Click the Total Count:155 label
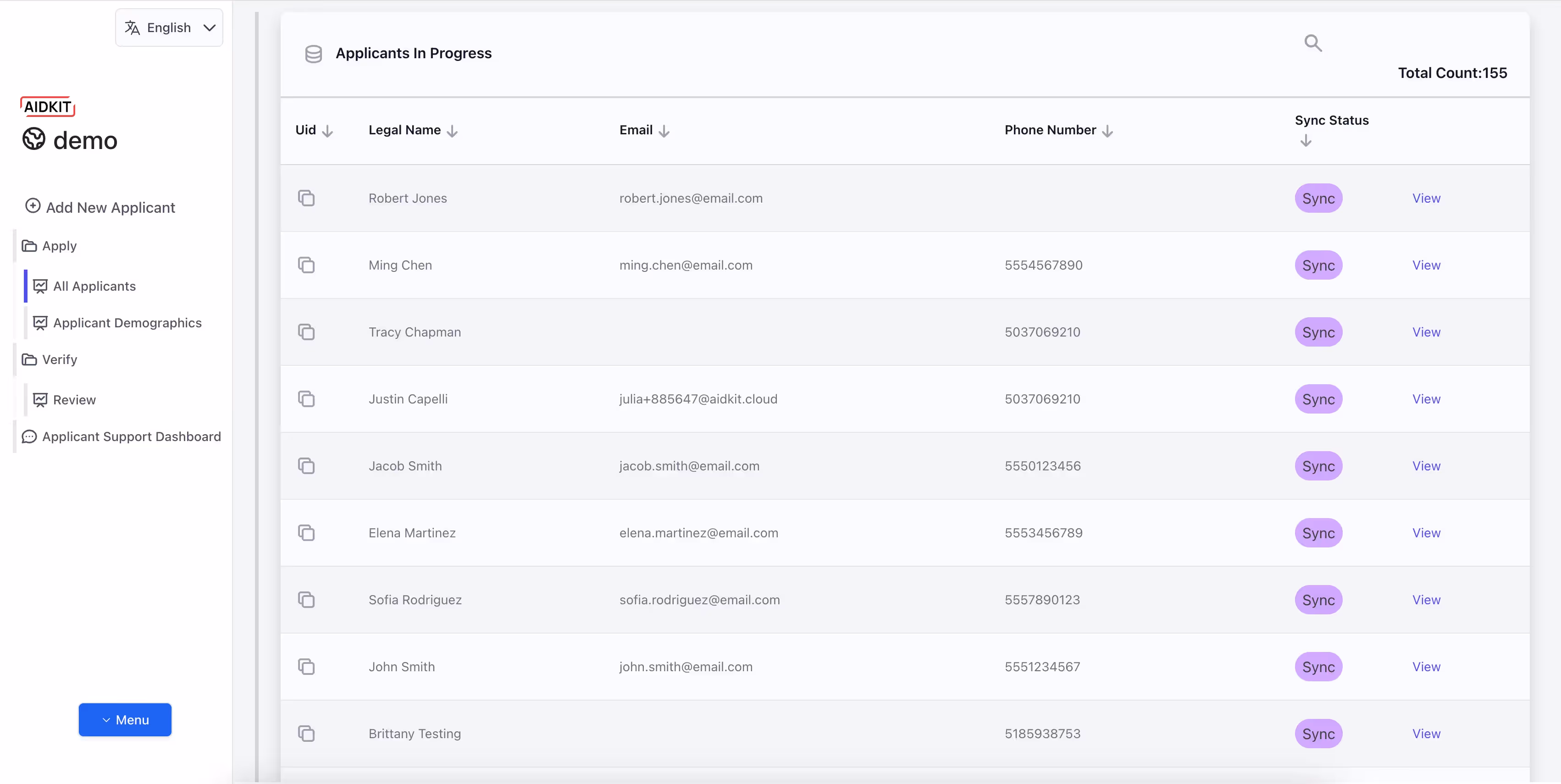 tap(1452, 73)
